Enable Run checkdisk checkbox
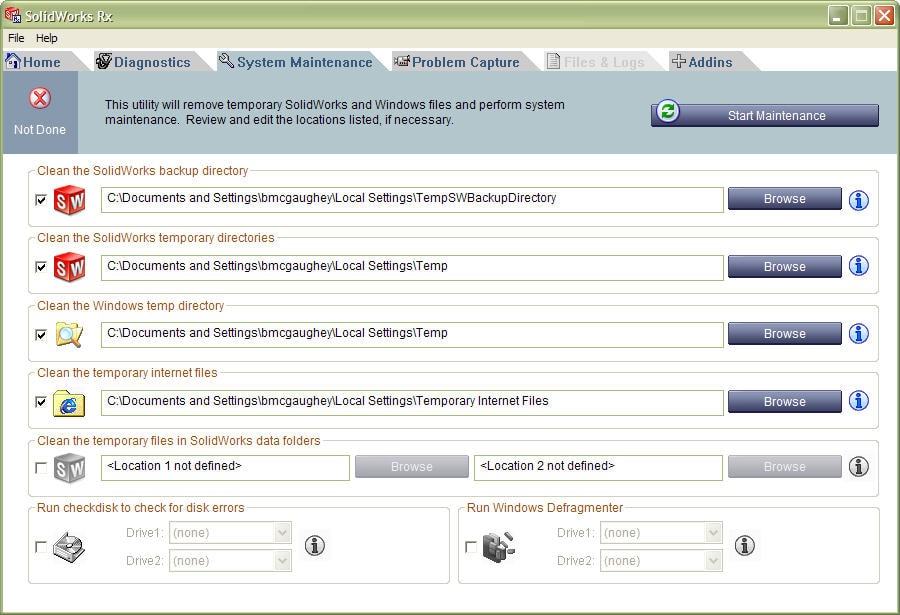Viewport: 900px width, 615px height. coord(41,547)
